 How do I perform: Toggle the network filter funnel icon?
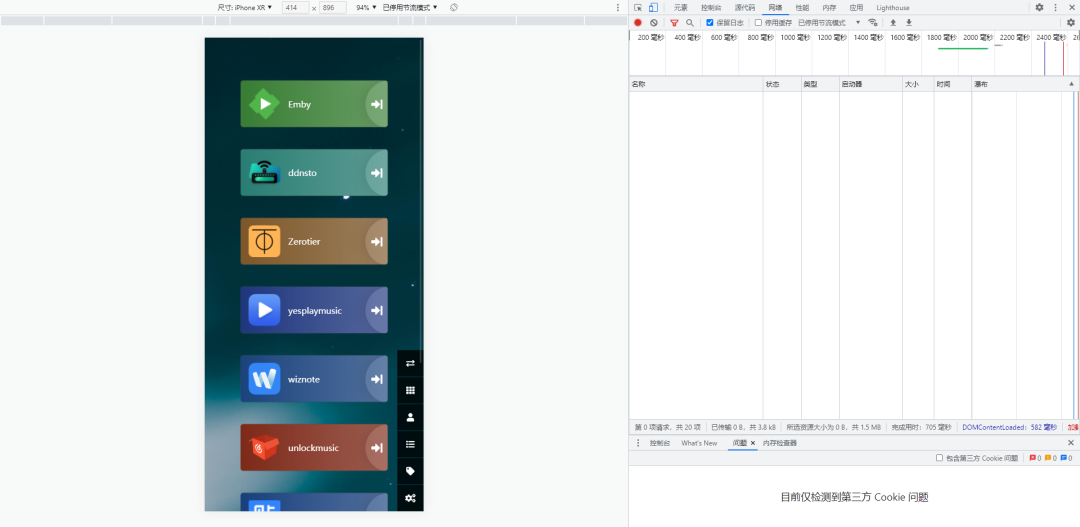(674, 23)
